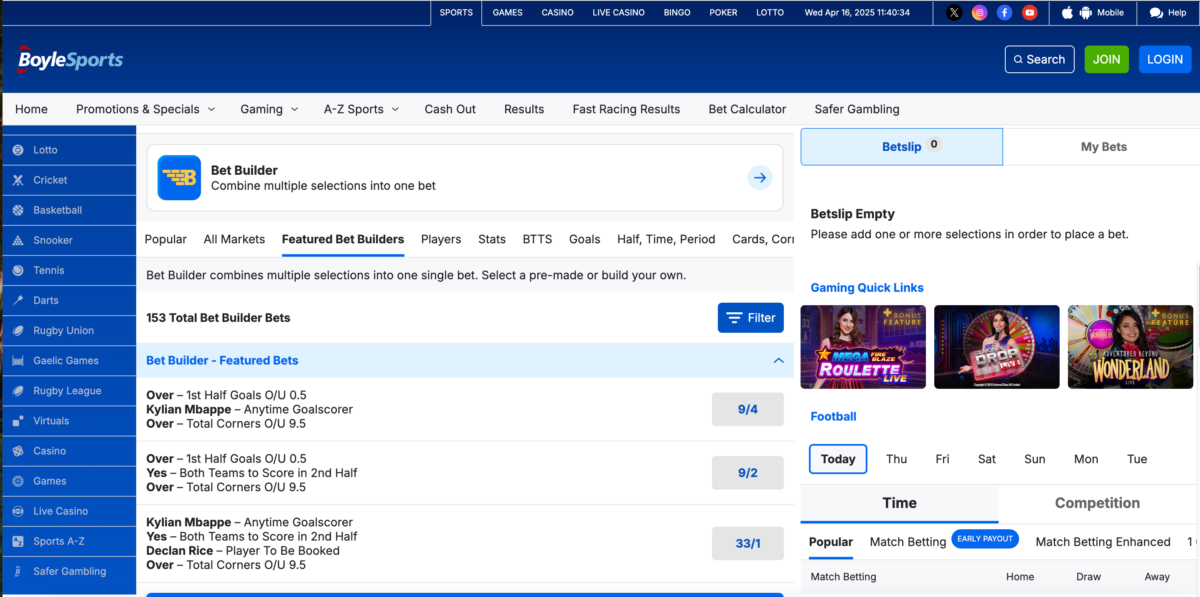Click the Help chat icon

click(1155, 13)
